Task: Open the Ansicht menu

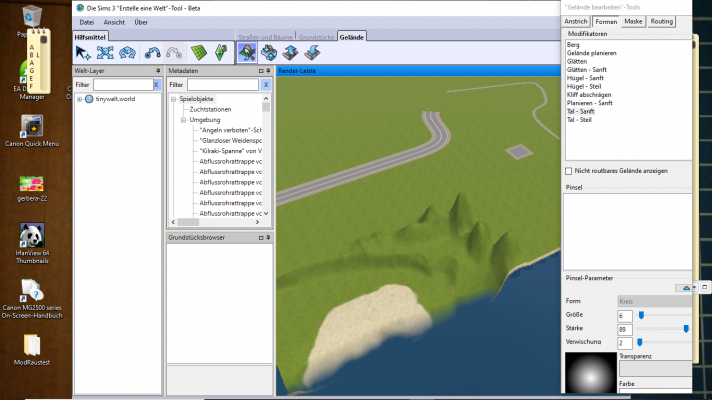Action: click(114, 22)
